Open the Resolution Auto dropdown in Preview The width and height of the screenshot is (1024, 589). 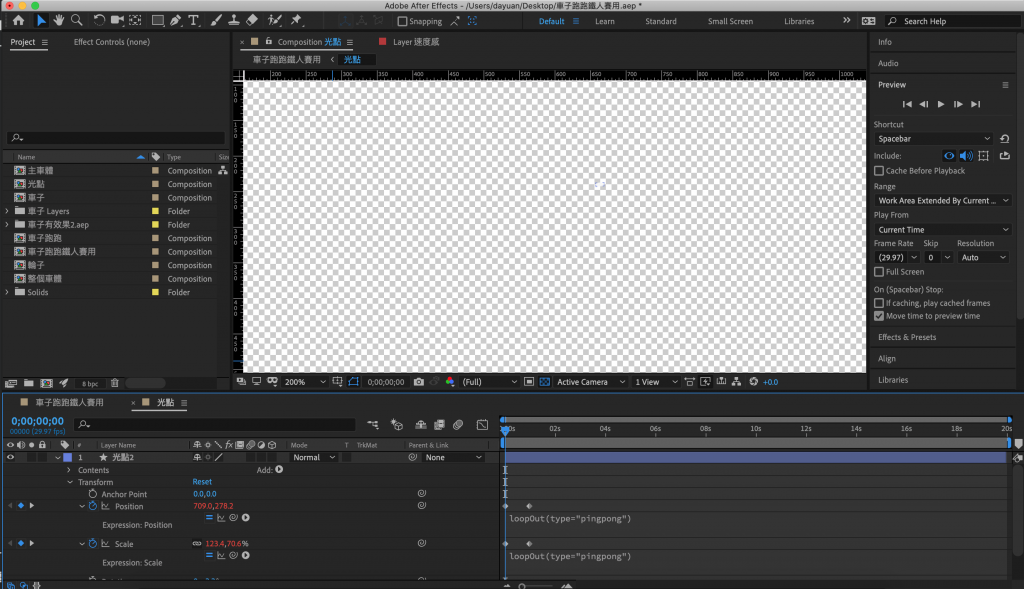(983, 258)
